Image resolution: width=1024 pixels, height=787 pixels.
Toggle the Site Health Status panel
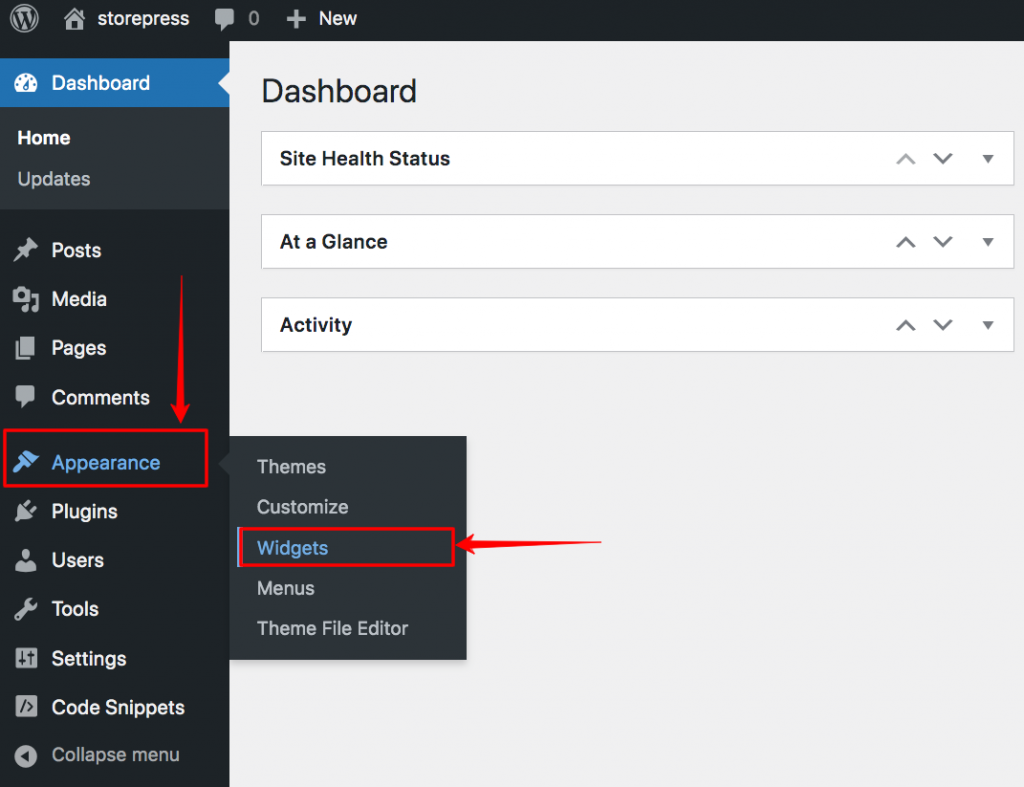pyautogui.click(x=988, y=159)
